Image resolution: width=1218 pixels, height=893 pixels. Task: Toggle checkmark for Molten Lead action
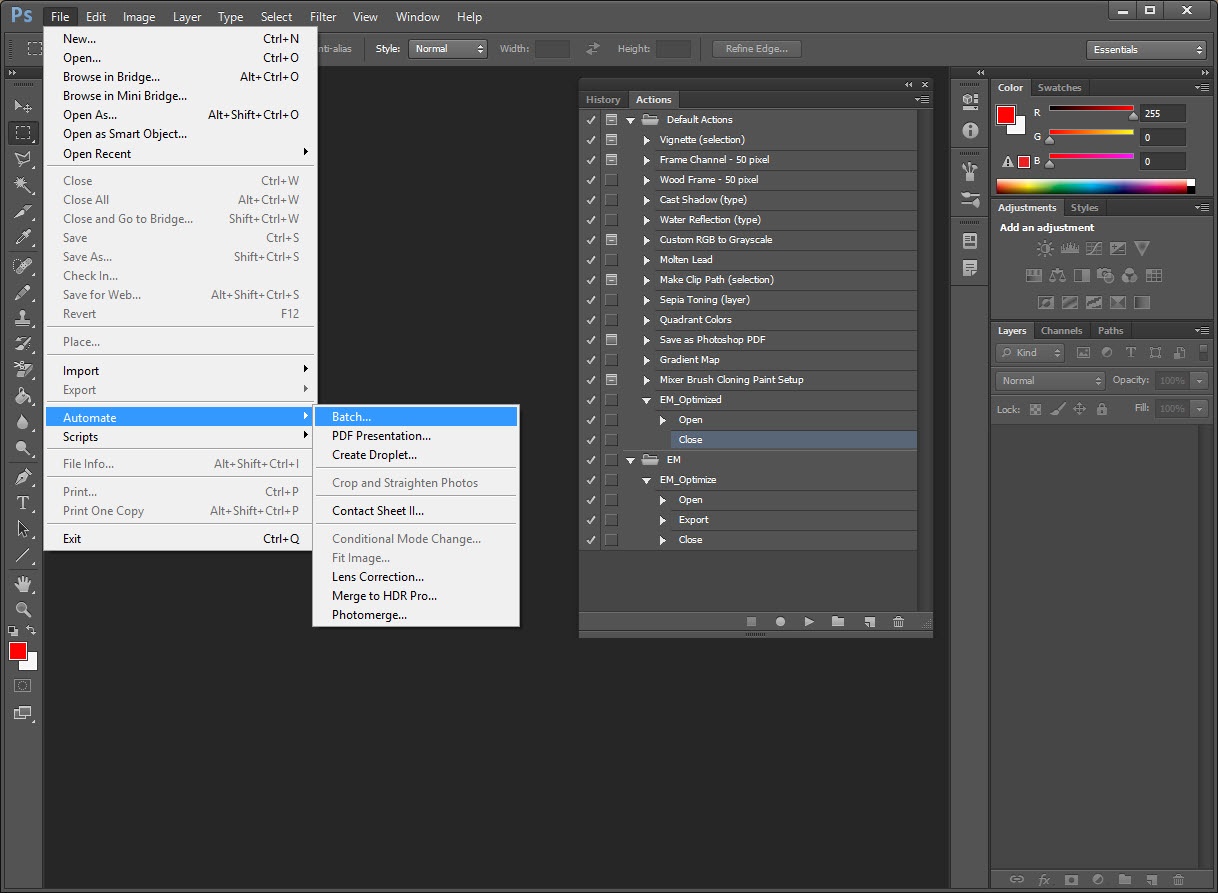click(591, 260)
